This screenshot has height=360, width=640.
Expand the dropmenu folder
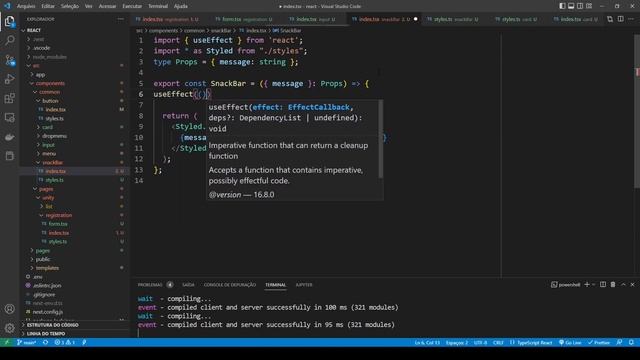pos(38,136)
